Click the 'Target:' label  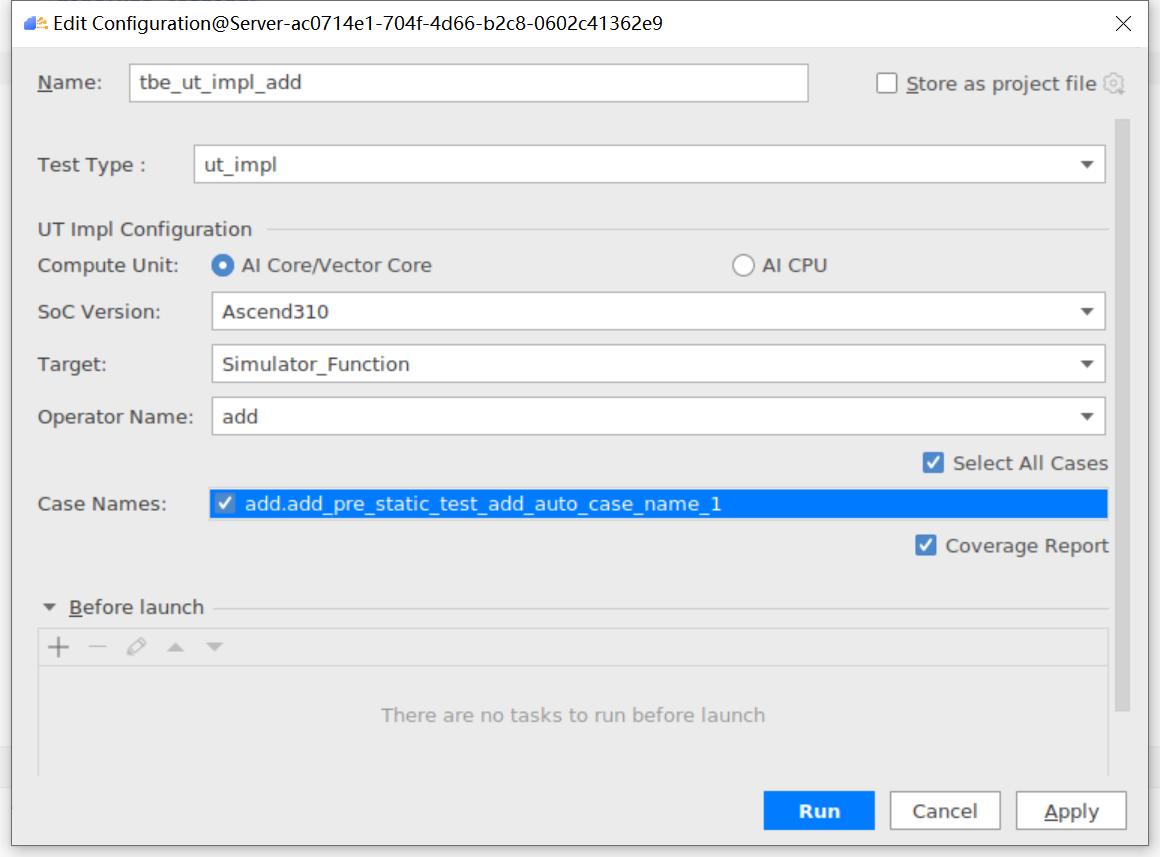pyautogui.click(x=72, y=364)
